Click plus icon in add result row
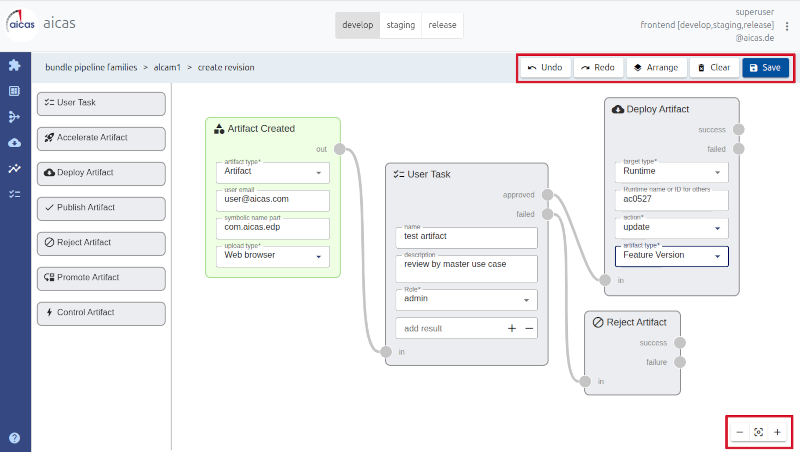This screenshot has width=800, height=452. (512, 328)
